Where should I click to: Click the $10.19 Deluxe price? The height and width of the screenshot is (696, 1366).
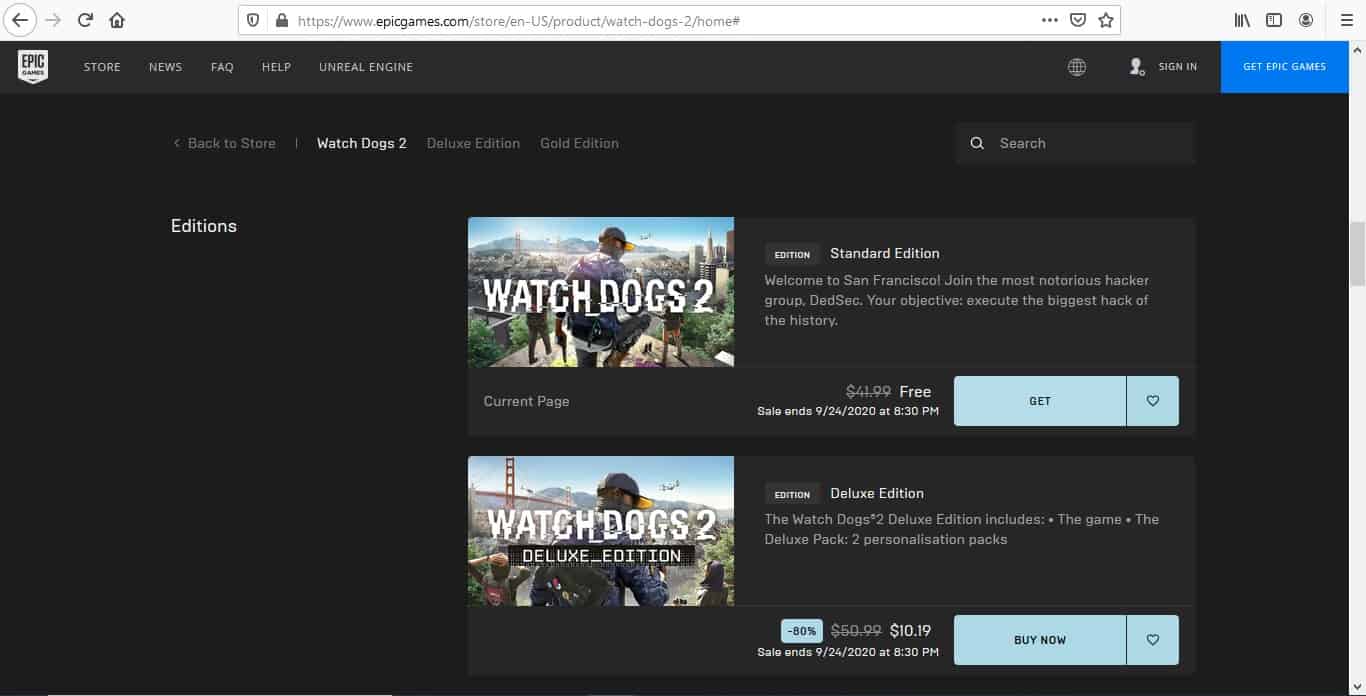911,631
